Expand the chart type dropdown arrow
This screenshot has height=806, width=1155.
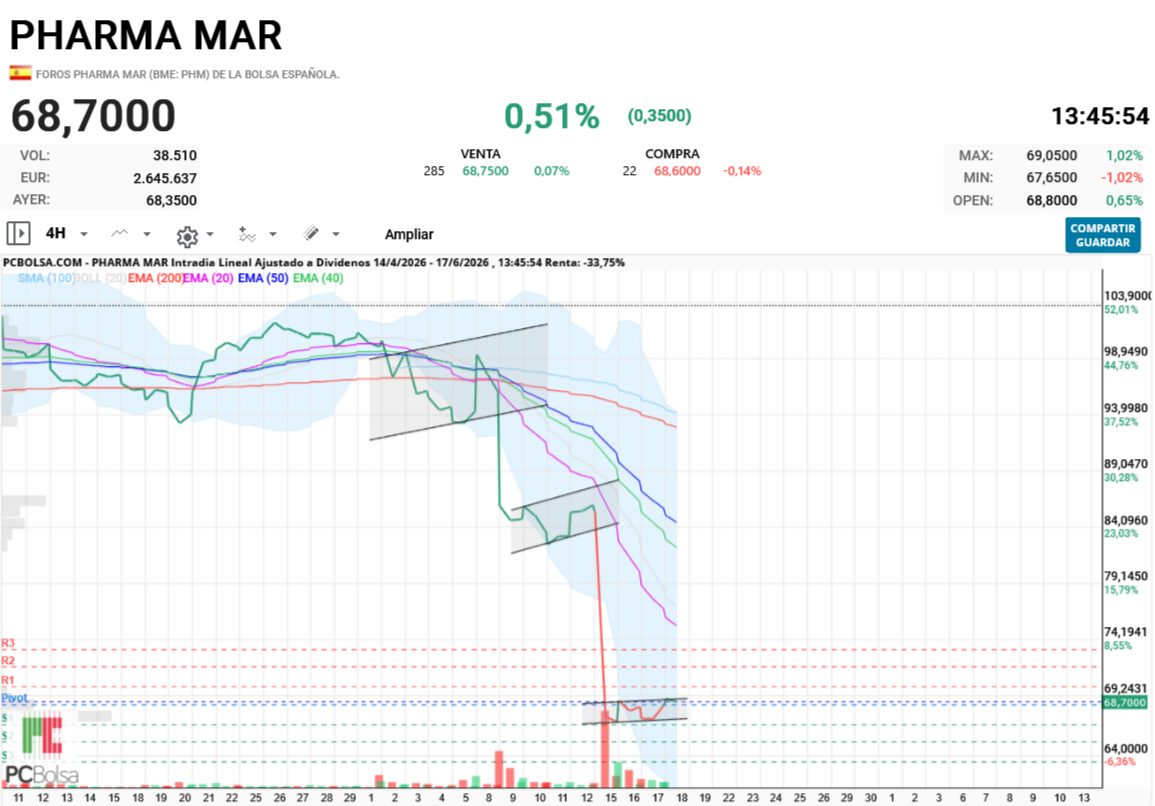(147, 234)
